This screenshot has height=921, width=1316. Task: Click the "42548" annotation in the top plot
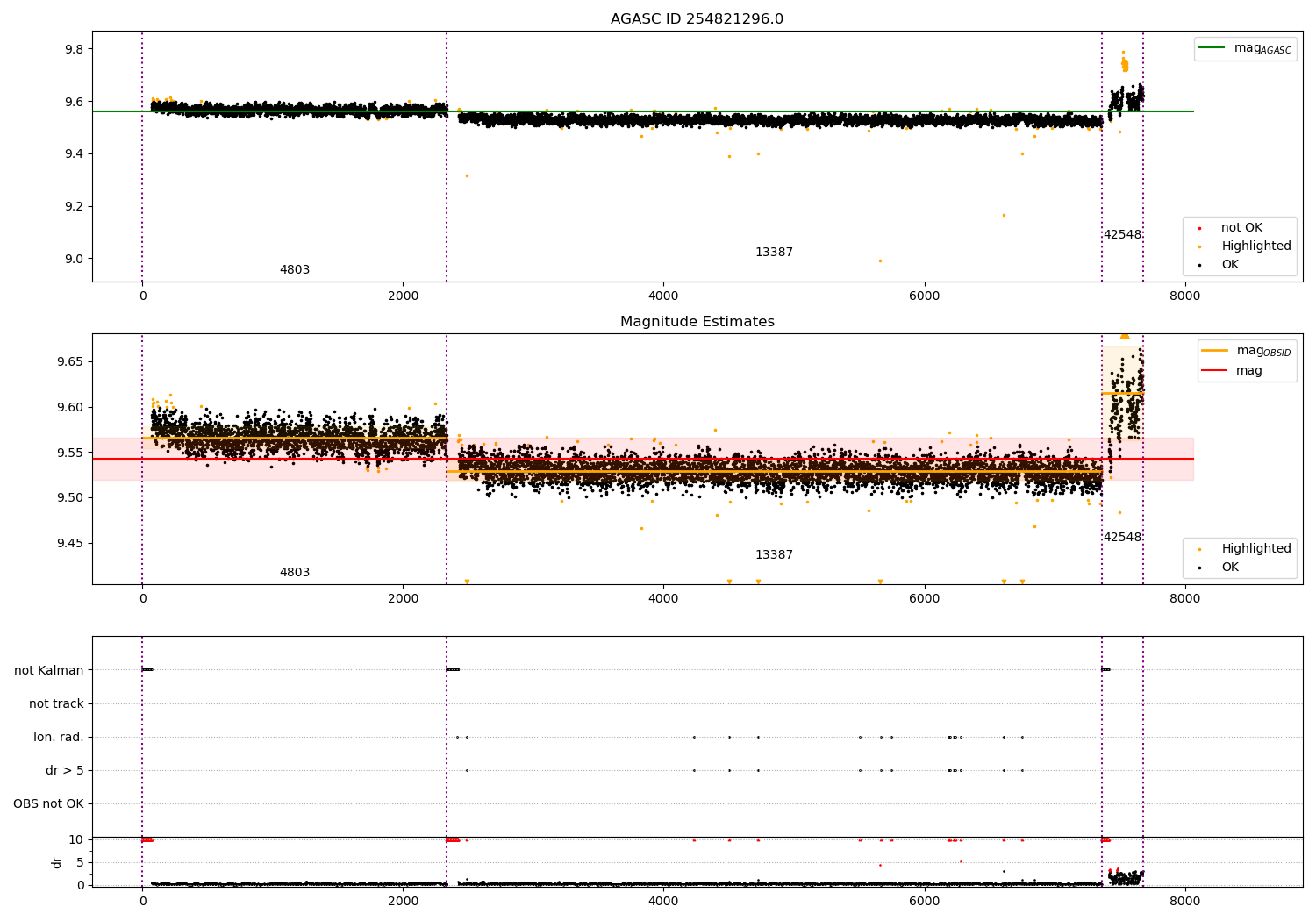(1122, 235)
